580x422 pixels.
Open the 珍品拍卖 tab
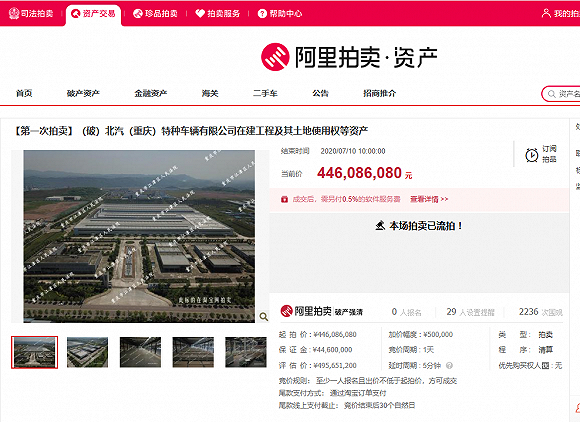point(155,14)
